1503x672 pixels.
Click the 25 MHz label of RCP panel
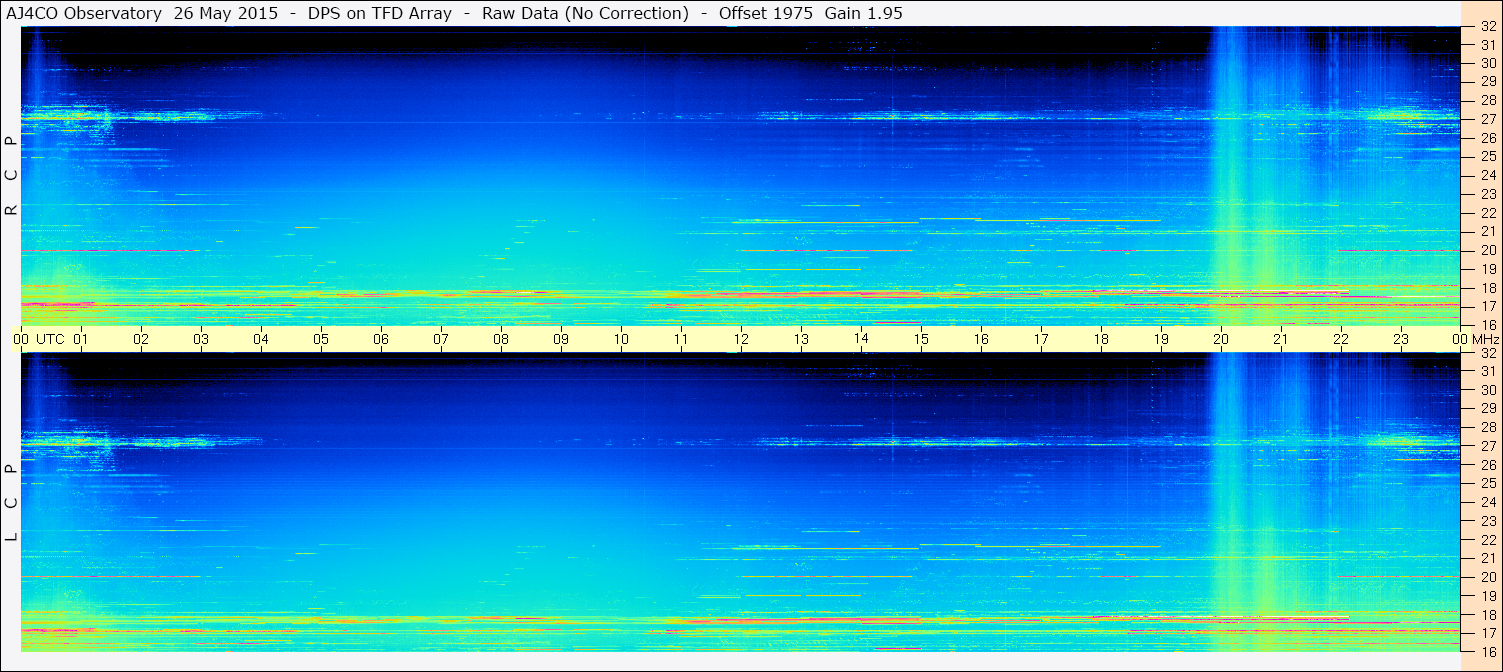[1488, 156]
